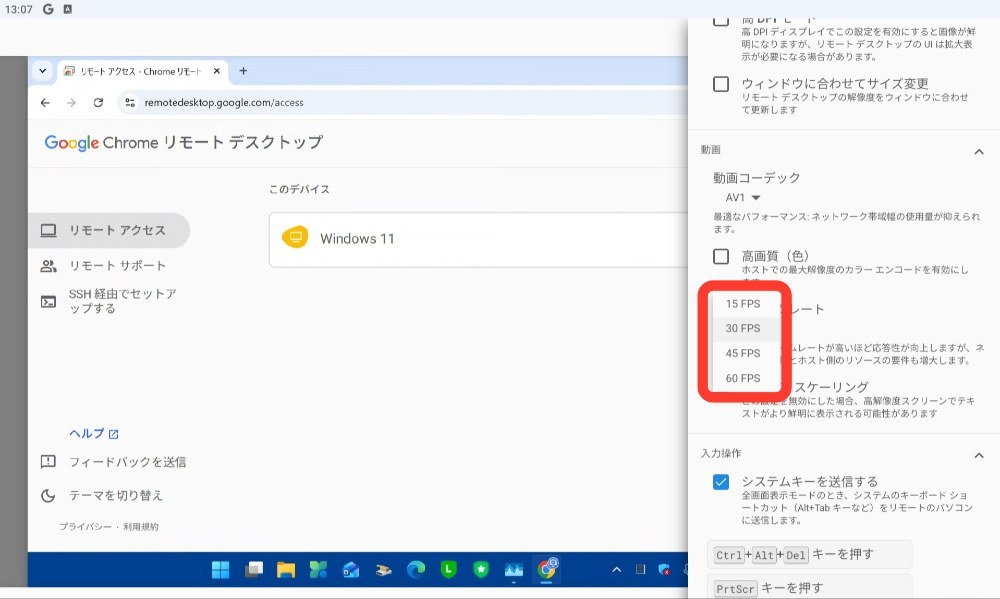Open リモート サポート in sidebar
The width and height of the screenshot is (1000, 599).
pyautogui.click(x=109, y=265)
